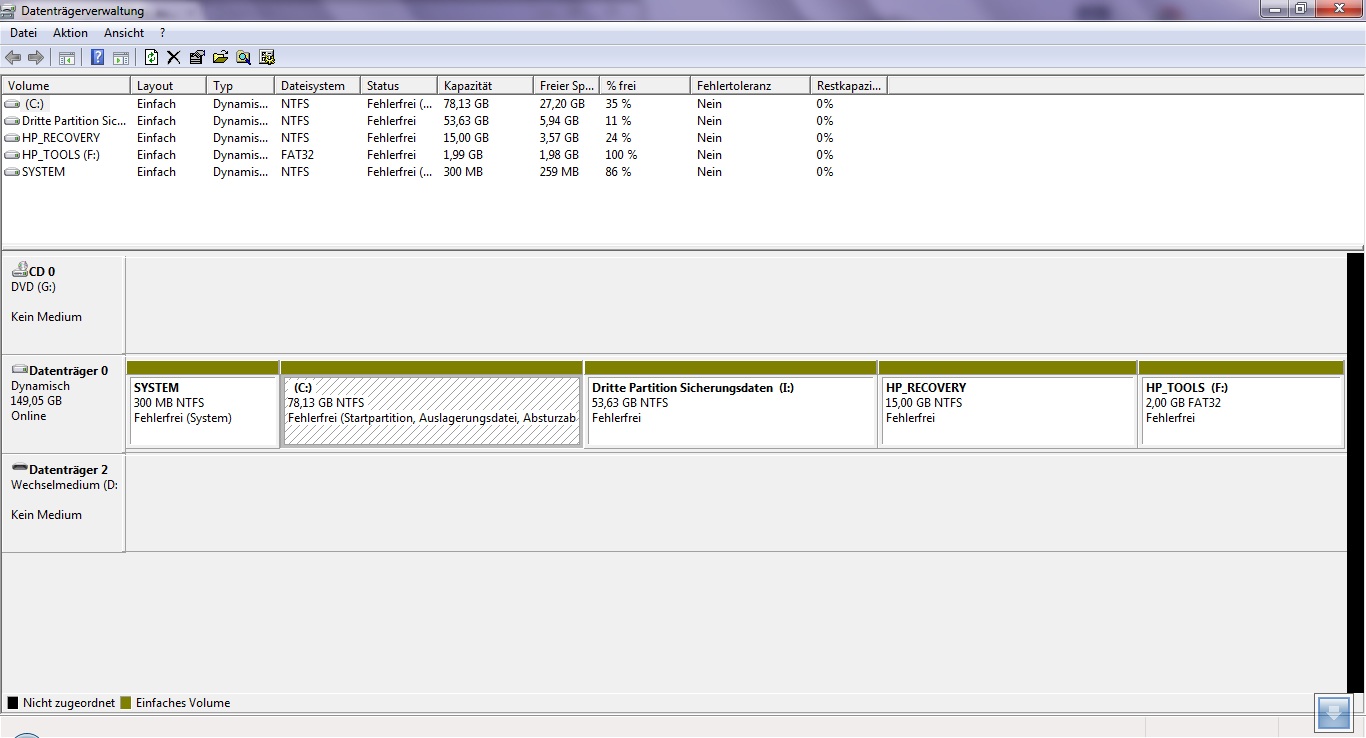Click the FAT32 file system cell
1366x738 pixels.
point(296,155)
